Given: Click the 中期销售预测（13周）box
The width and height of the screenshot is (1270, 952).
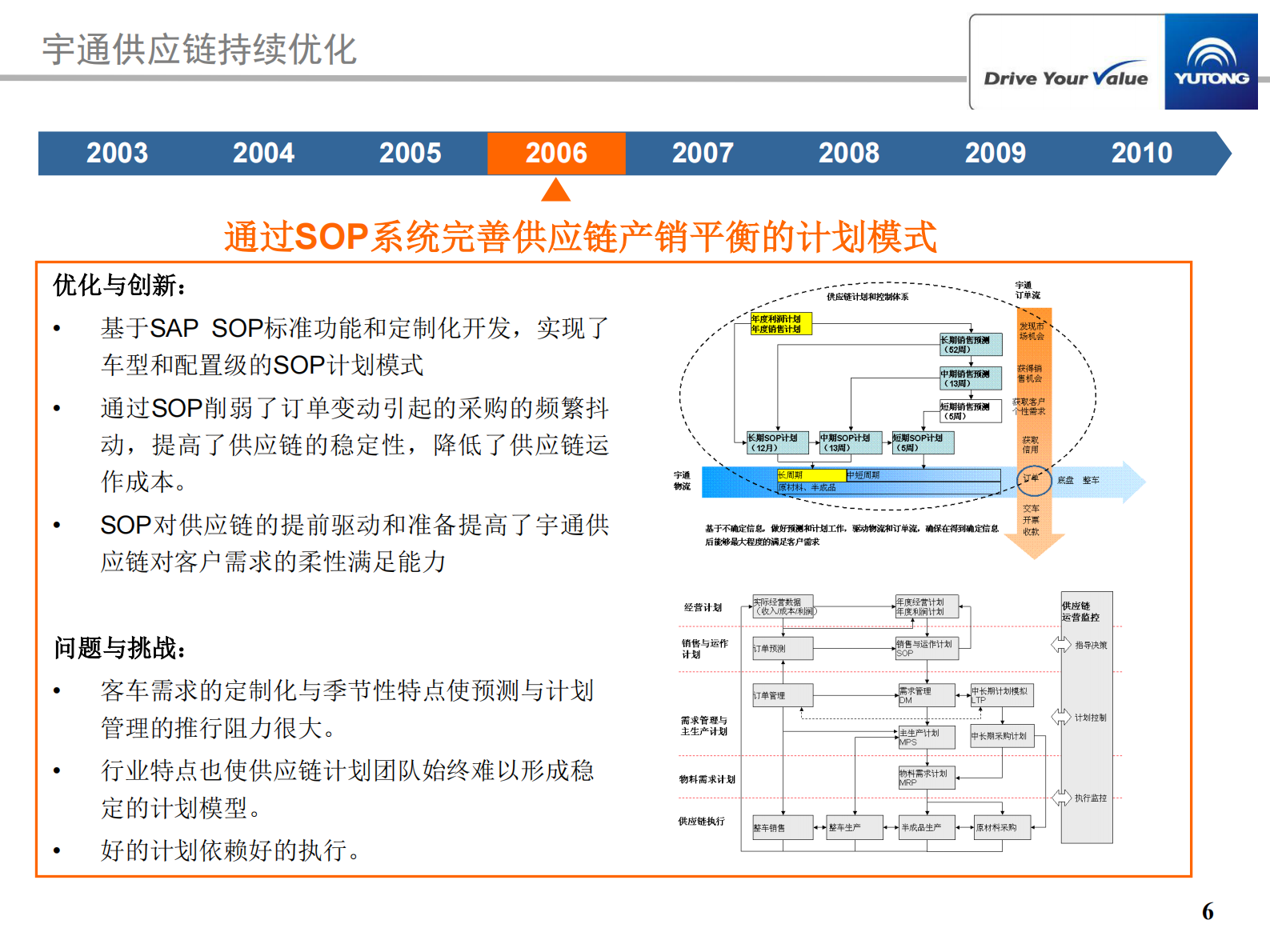Looking at the screenshot, I should tap(971, 378).
